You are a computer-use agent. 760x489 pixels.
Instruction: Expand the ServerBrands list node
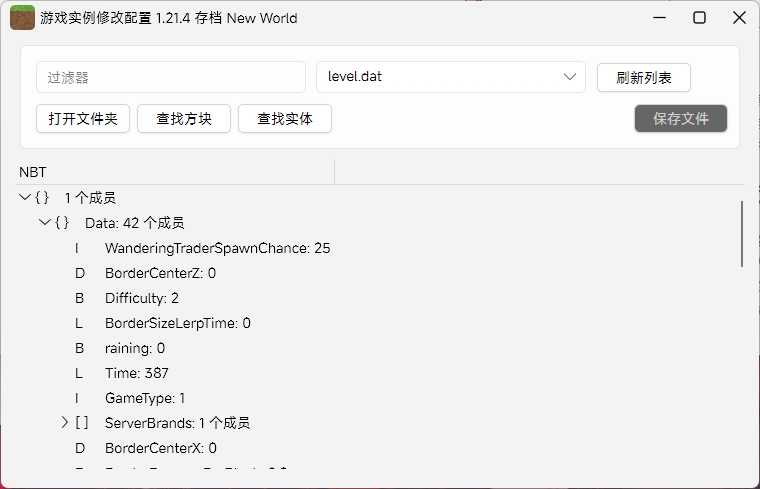coord(64,423)
